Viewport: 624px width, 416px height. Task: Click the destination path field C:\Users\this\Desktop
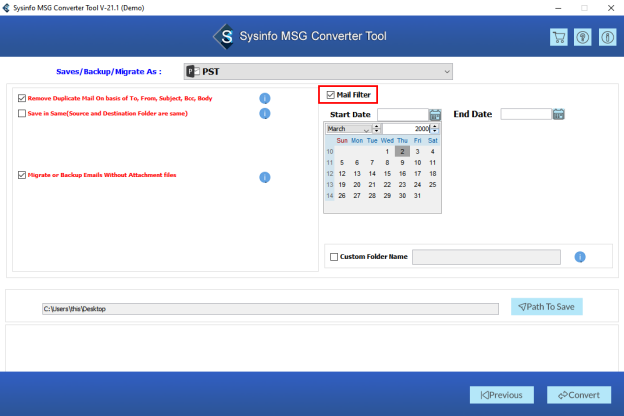tap(270, 309)
